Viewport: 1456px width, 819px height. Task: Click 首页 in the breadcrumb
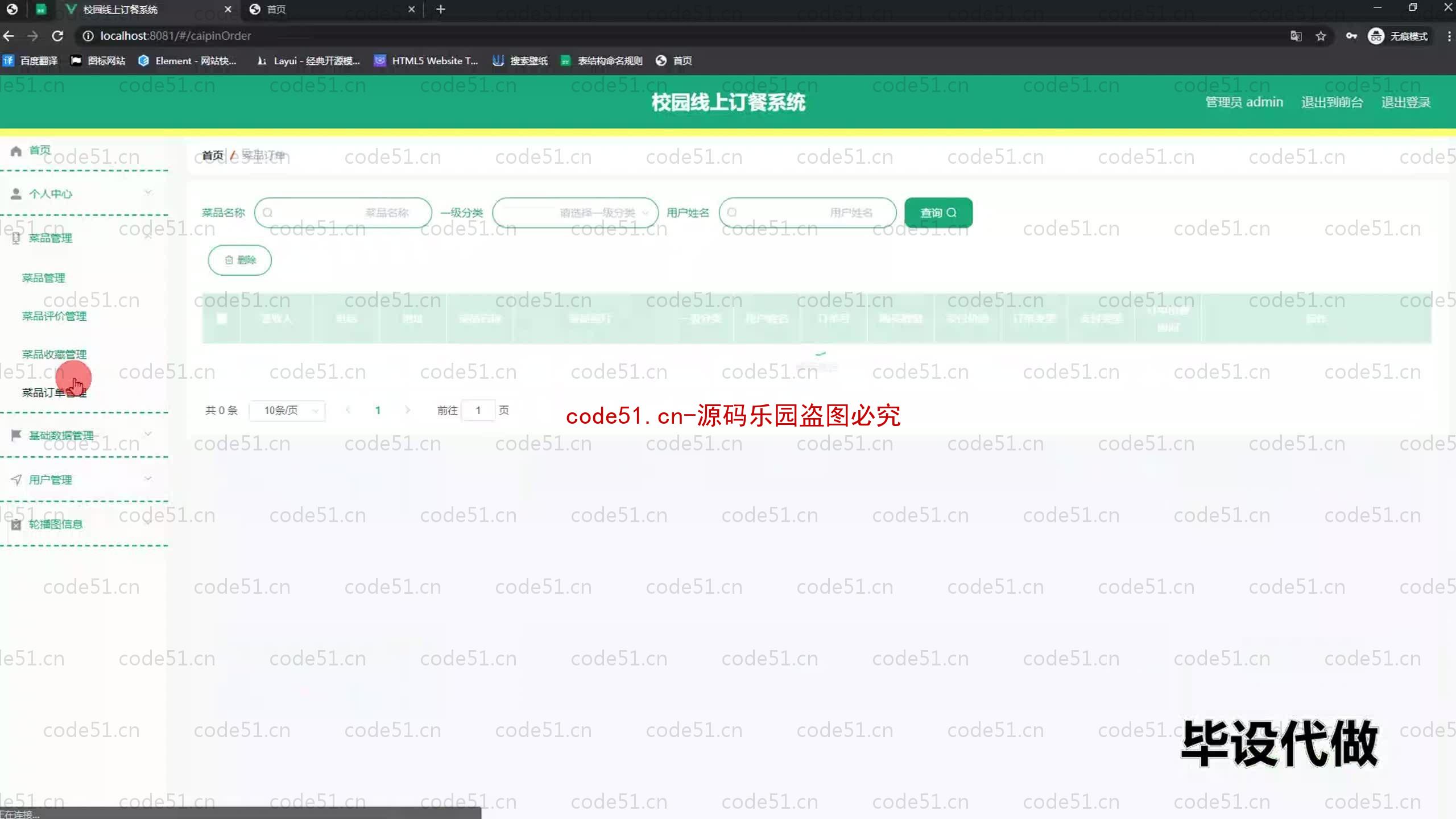(212, 155)
